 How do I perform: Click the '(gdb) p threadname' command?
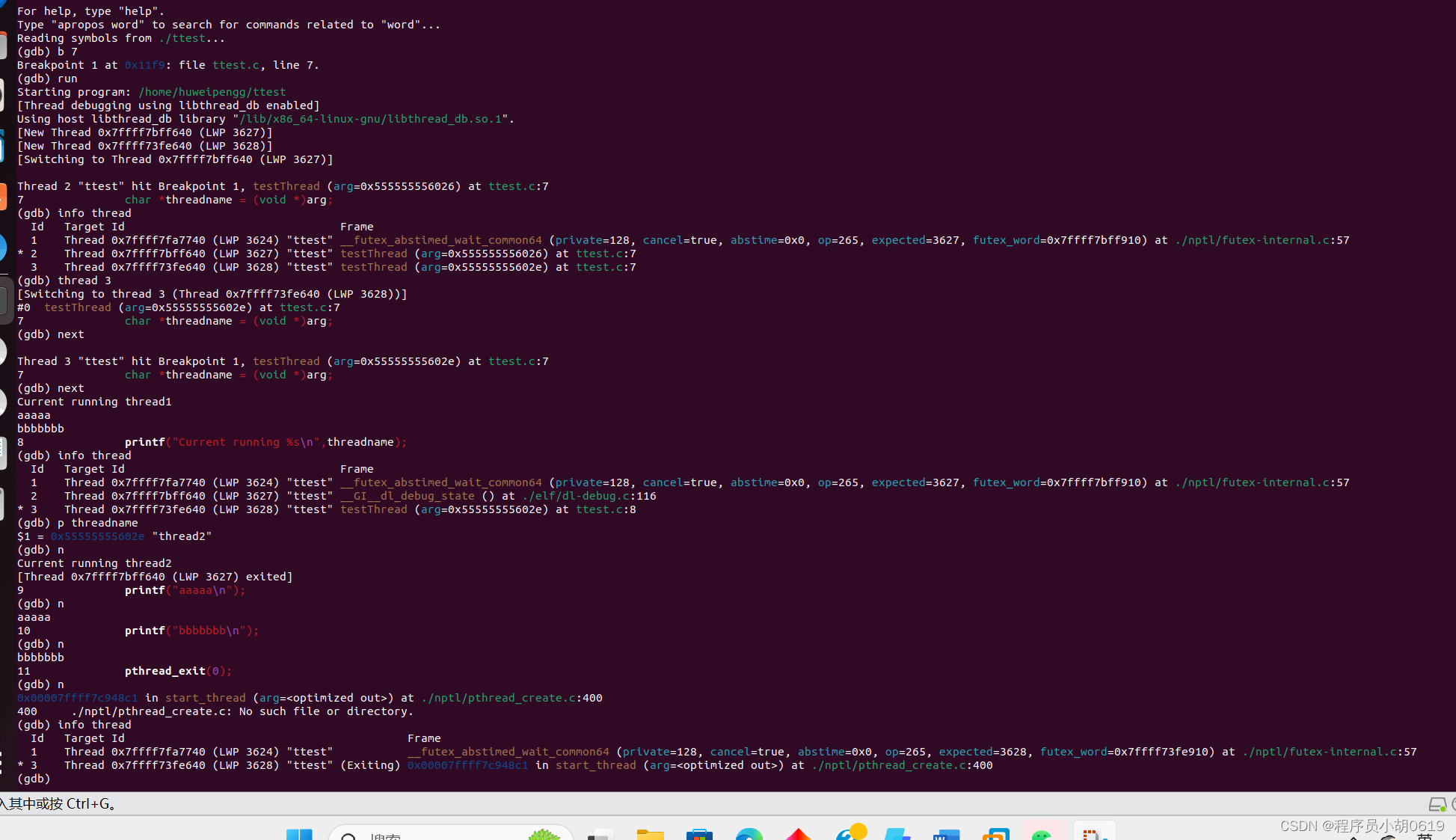tap(77, 523)
